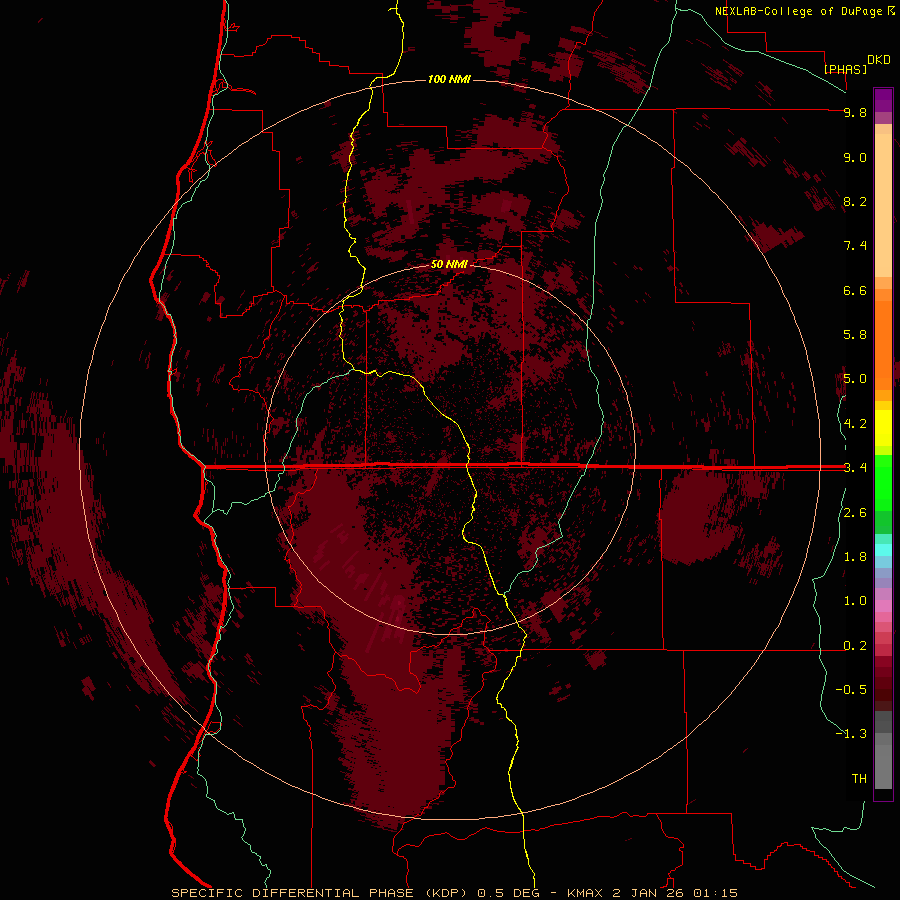
Task: Click the 7.4 color scale value
Action: point(855,246)
